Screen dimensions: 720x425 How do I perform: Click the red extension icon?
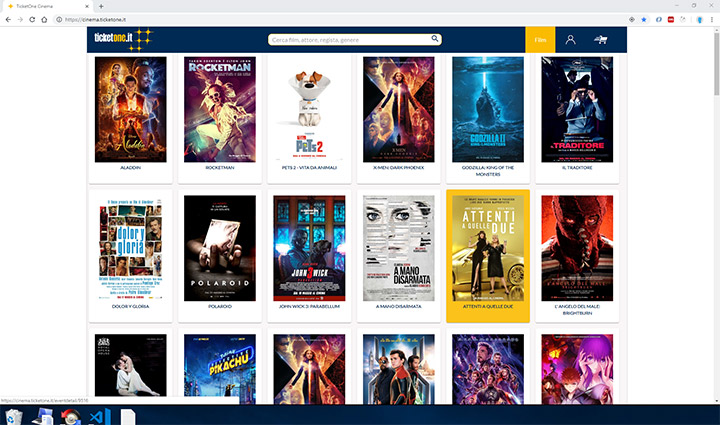671,19
